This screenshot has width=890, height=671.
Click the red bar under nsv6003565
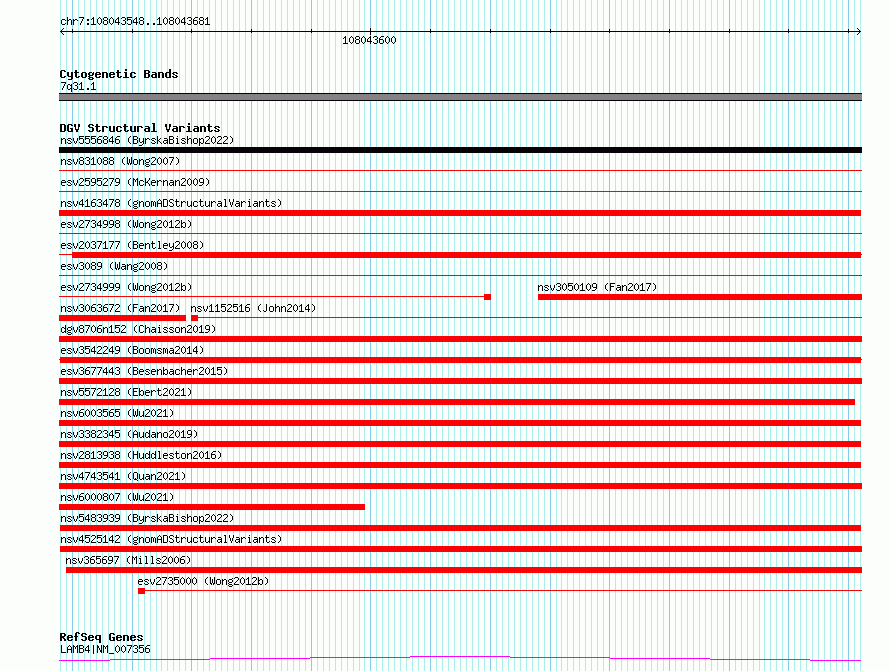pyautogui.click(x=460, y=423)
